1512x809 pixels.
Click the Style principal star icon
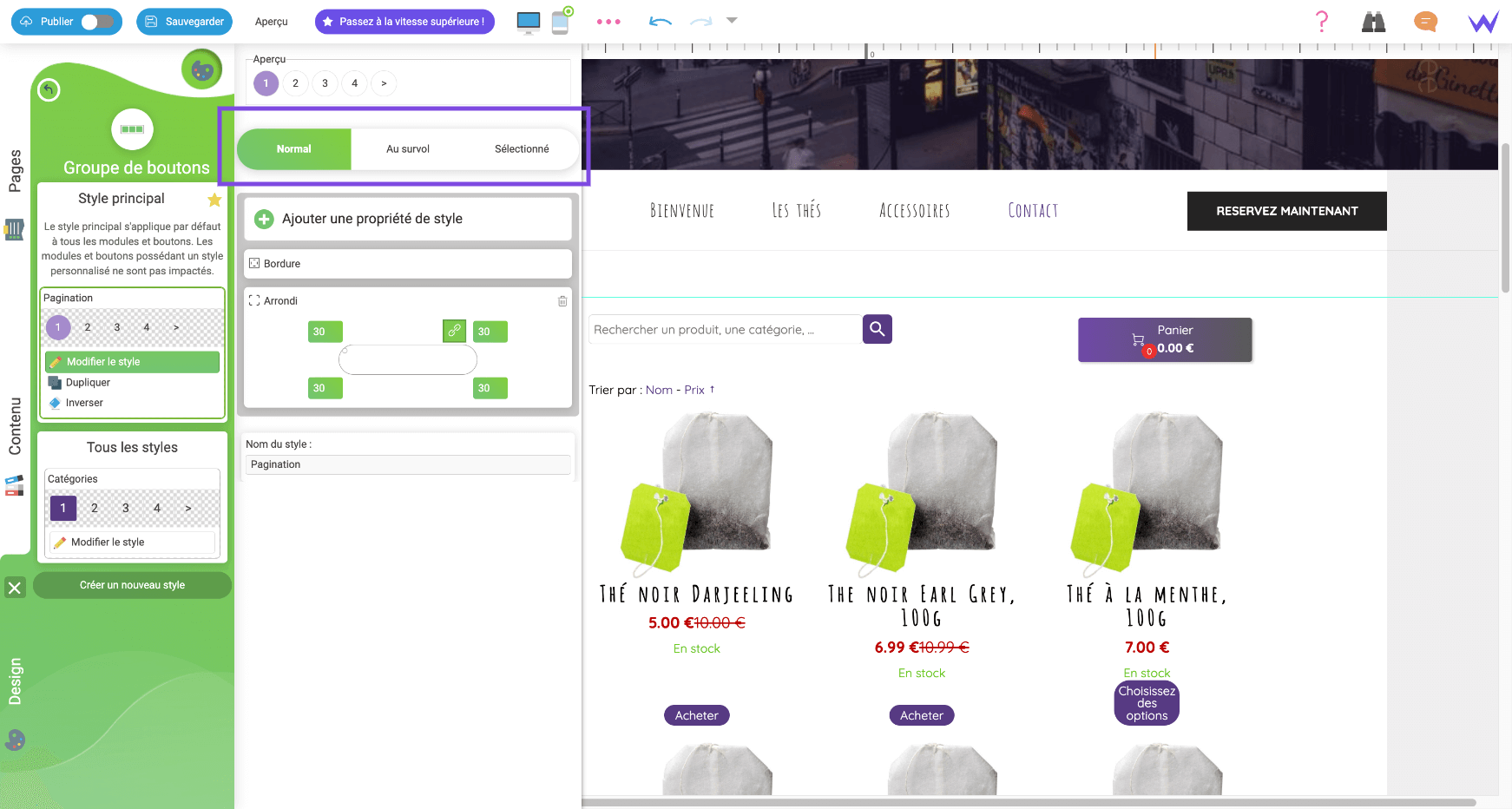point(214,200)
